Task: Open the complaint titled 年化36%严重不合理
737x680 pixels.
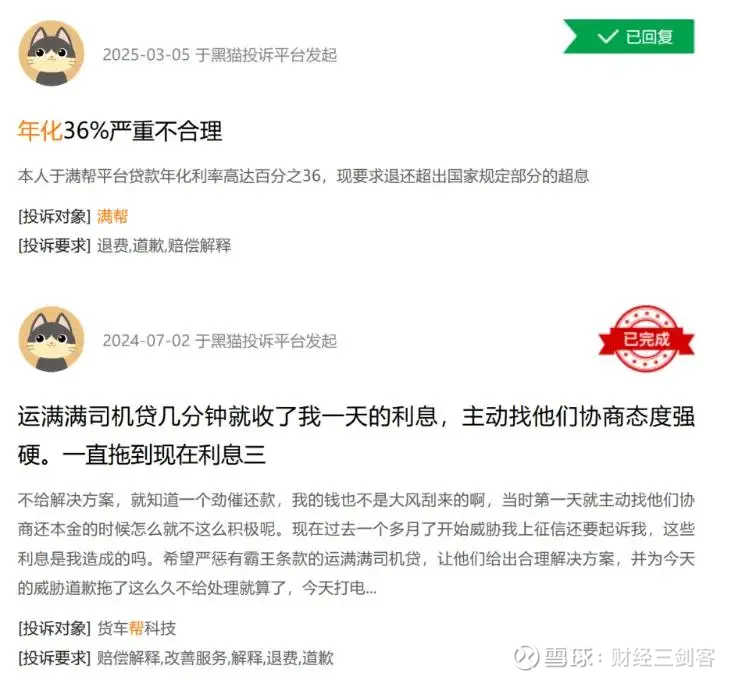Action: pos(120,131)
